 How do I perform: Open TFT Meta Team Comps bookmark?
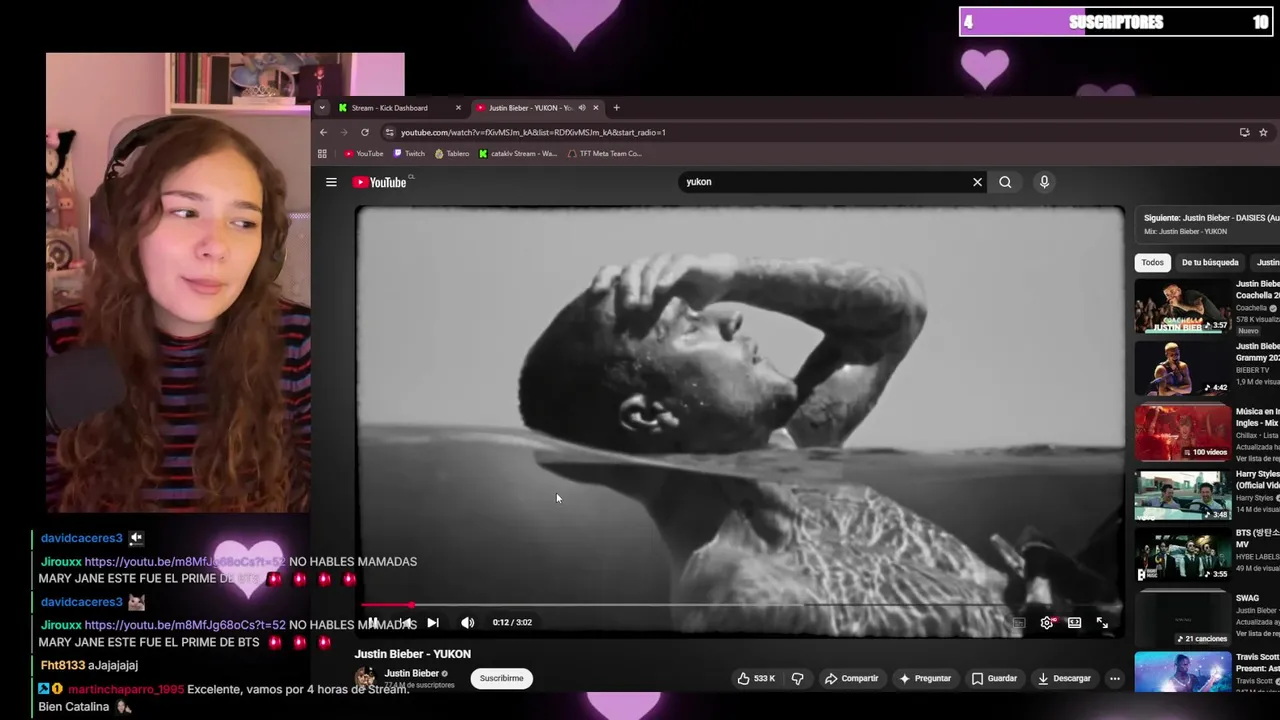pos(604,154)
